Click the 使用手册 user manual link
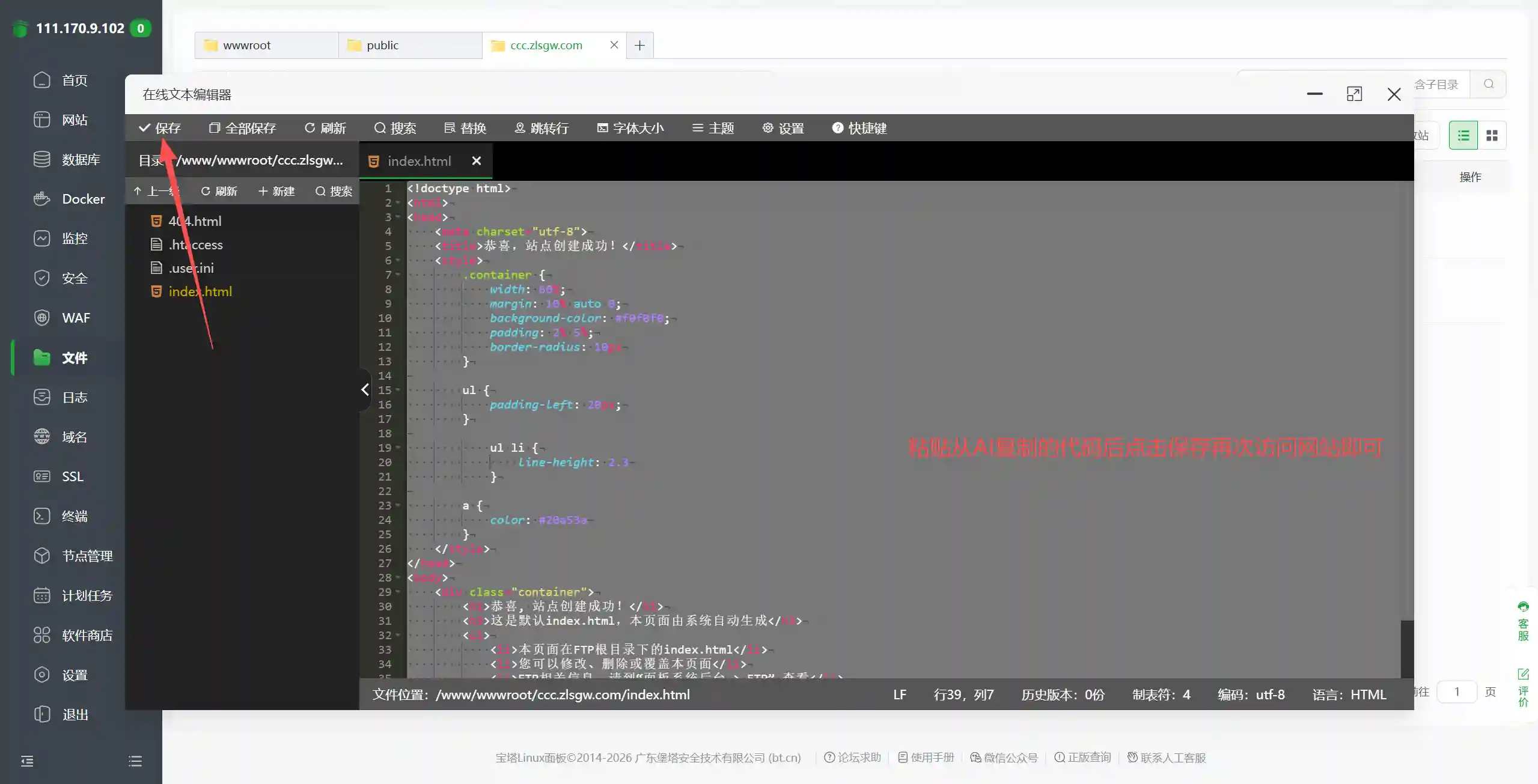This screenshot has height=784, width=1538. tap(926, 758)
